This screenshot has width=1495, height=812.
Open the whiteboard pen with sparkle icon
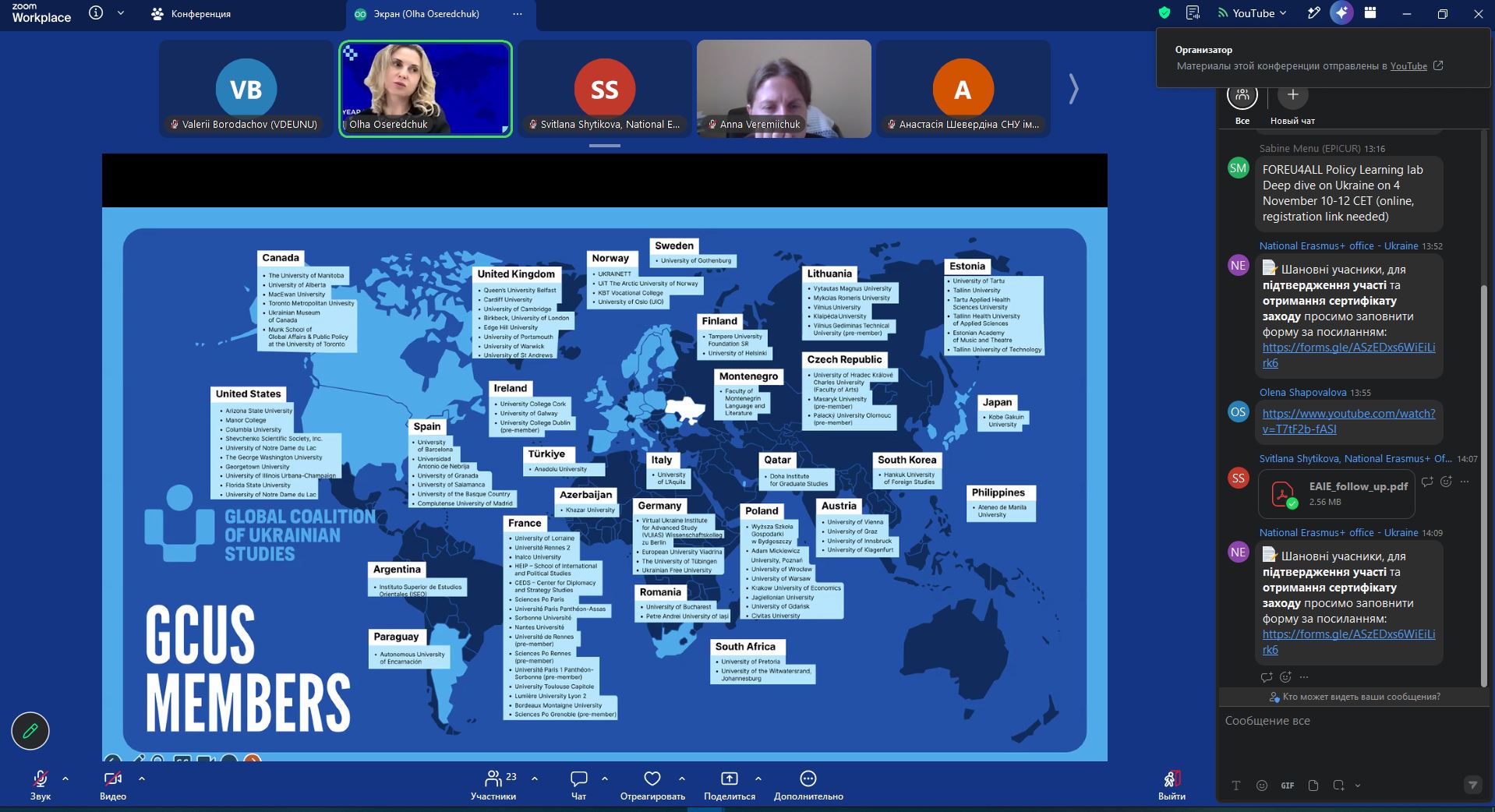[1313, 12]
